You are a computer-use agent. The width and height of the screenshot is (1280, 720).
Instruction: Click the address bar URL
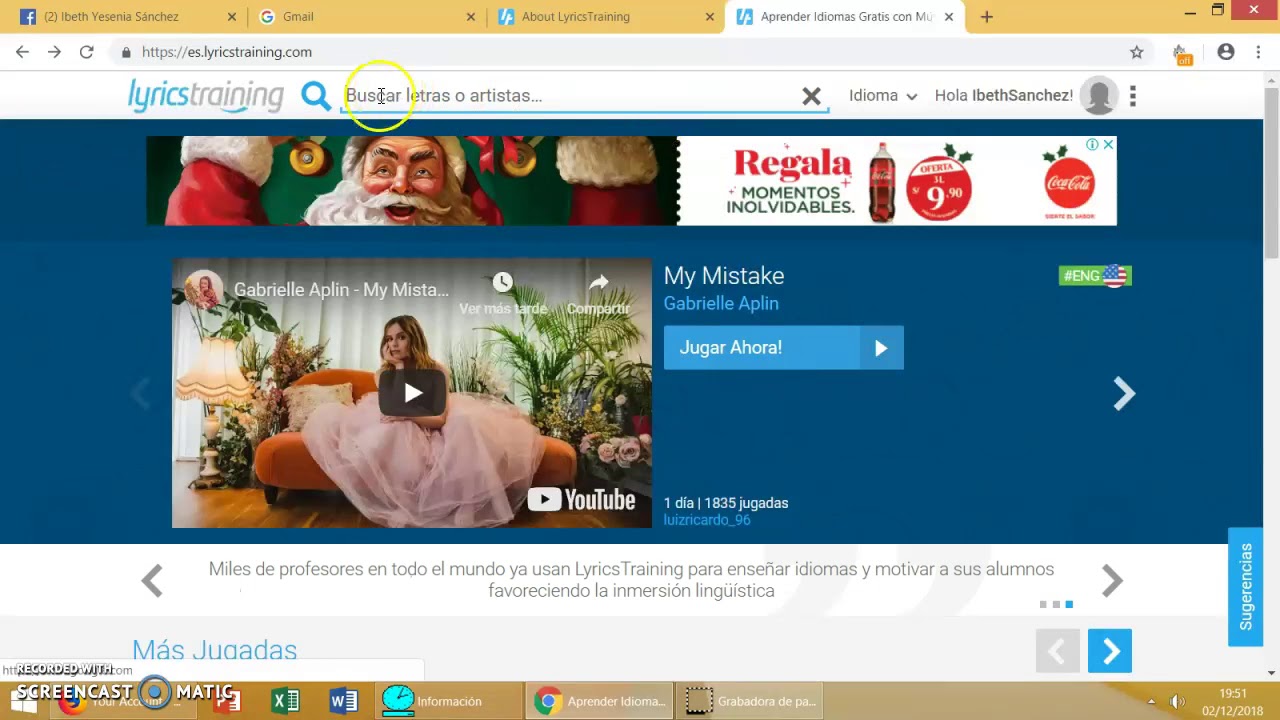[x=227, y=52]
